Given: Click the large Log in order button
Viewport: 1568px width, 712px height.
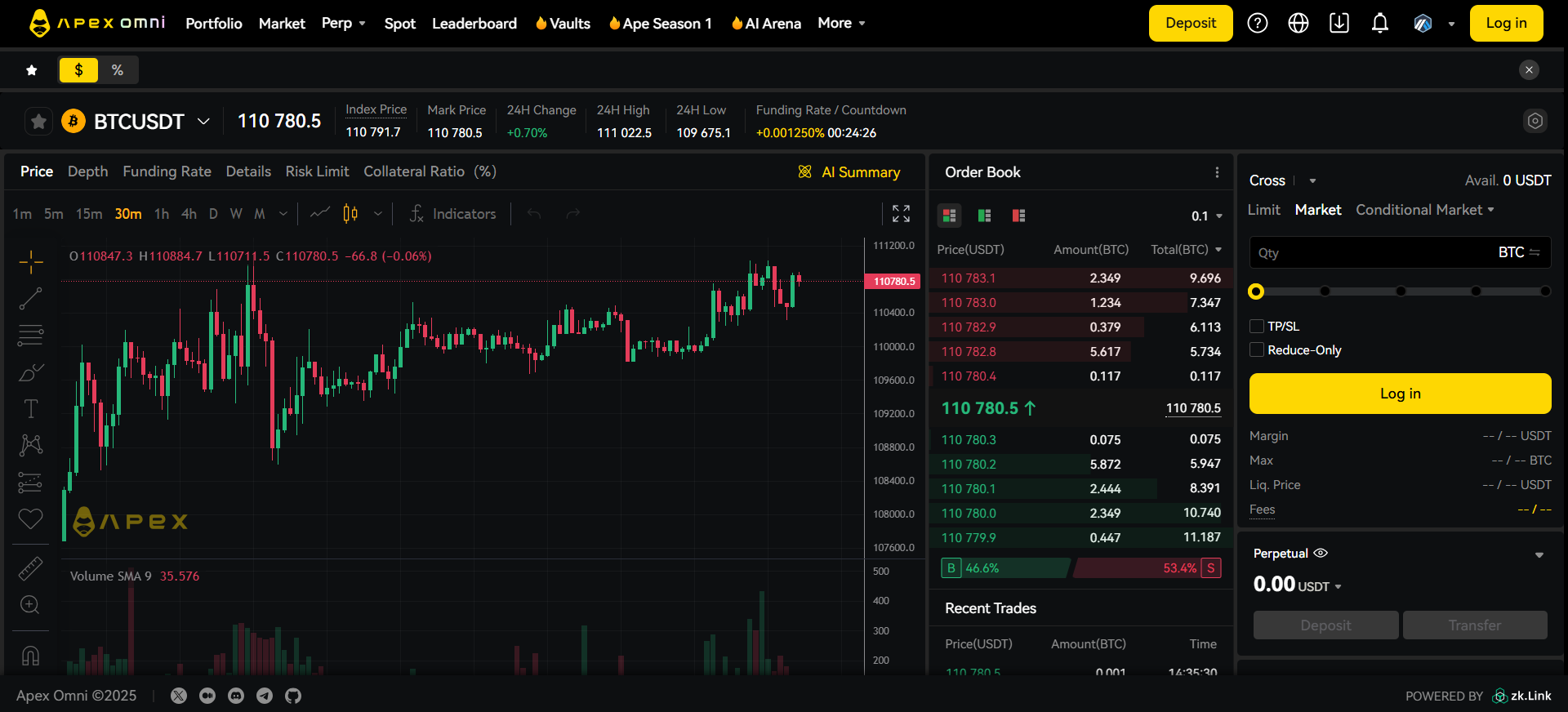Looking at the screenshot, I should click(1400, 394).
